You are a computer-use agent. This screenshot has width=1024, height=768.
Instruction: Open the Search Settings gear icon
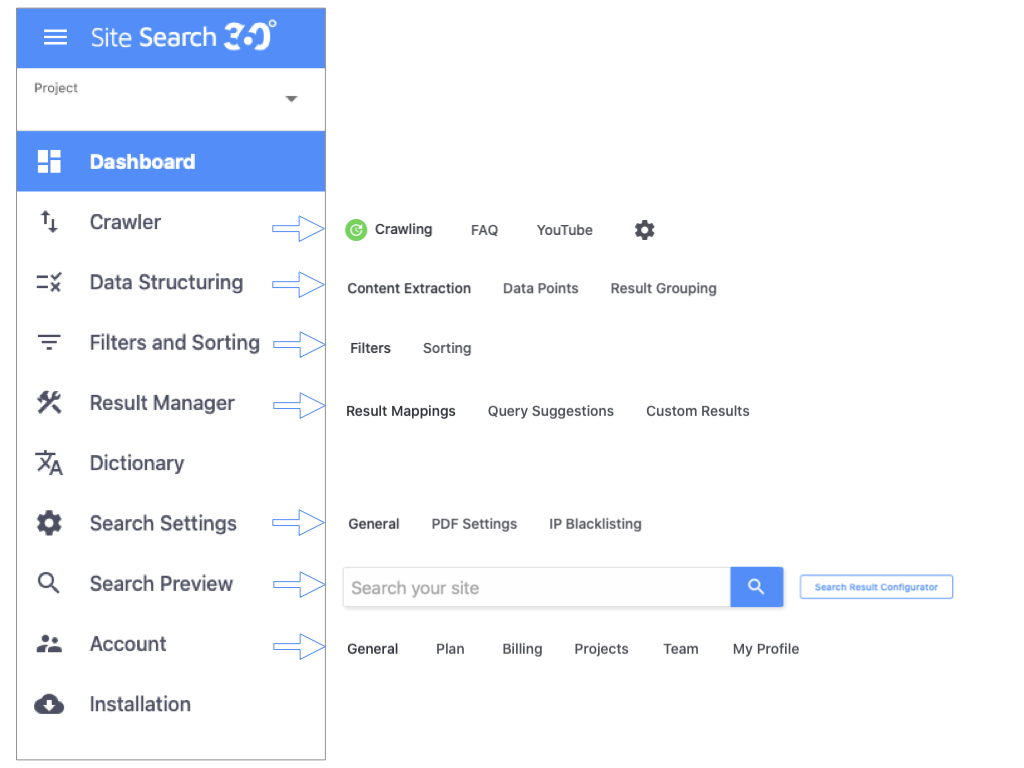click(x=49, y=523)
